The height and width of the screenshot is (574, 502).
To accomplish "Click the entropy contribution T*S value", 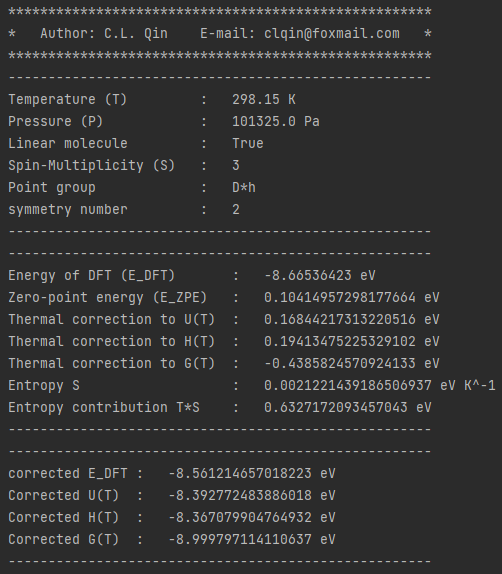I will (x=347, y=407).
